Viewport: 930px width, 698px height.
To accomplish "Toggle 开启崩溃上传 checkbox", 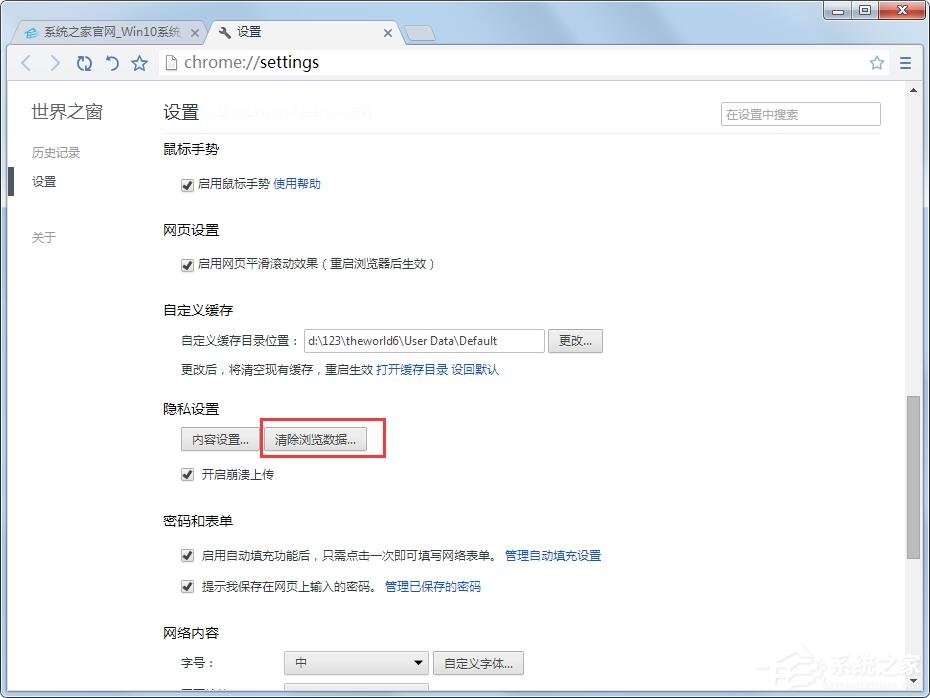I will tap(187, 474).
